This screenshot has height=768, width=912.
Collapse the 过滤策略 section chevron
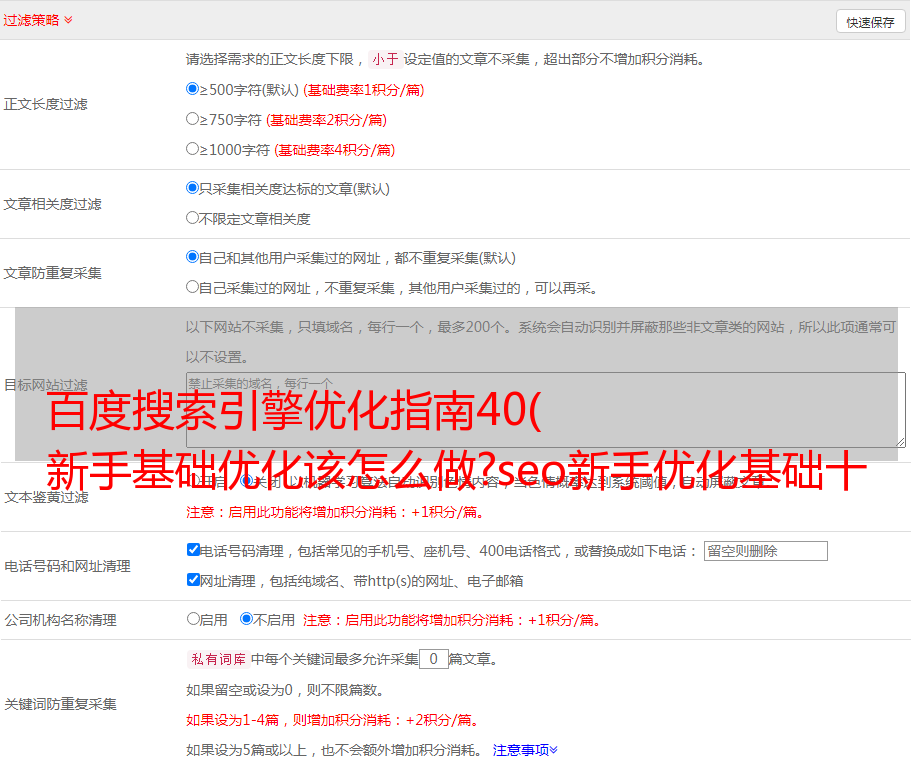68,20
